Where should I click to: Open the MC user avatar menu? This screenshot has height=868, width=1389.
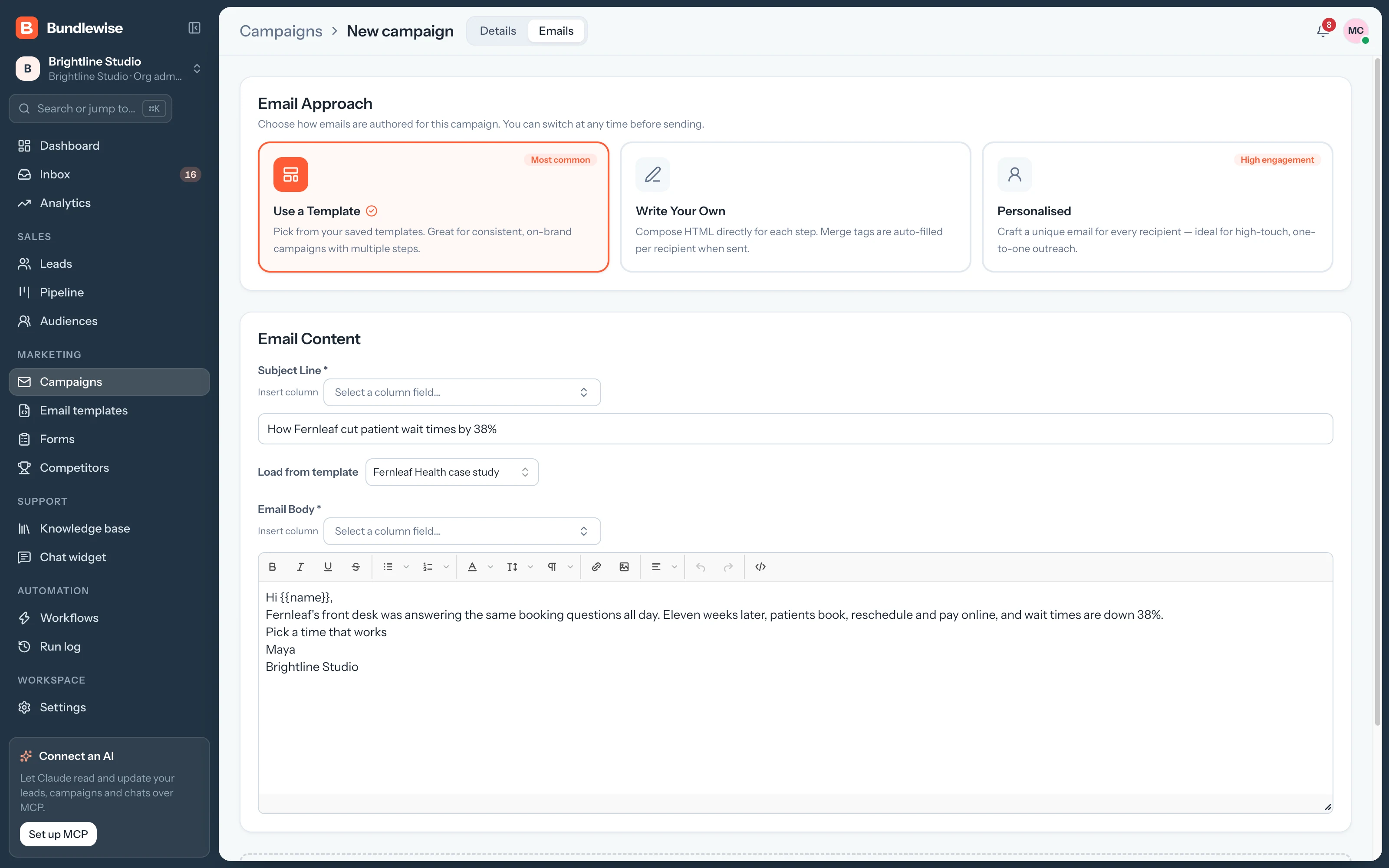[x=1355, y=31]
